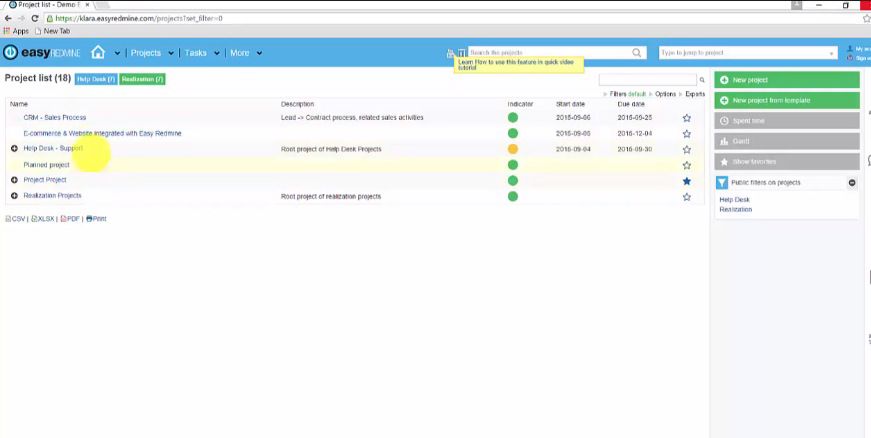This screenshot has height=438, width=871.
Task: Favorite the E-commerce & Website project star
Action: coord(687,134)
